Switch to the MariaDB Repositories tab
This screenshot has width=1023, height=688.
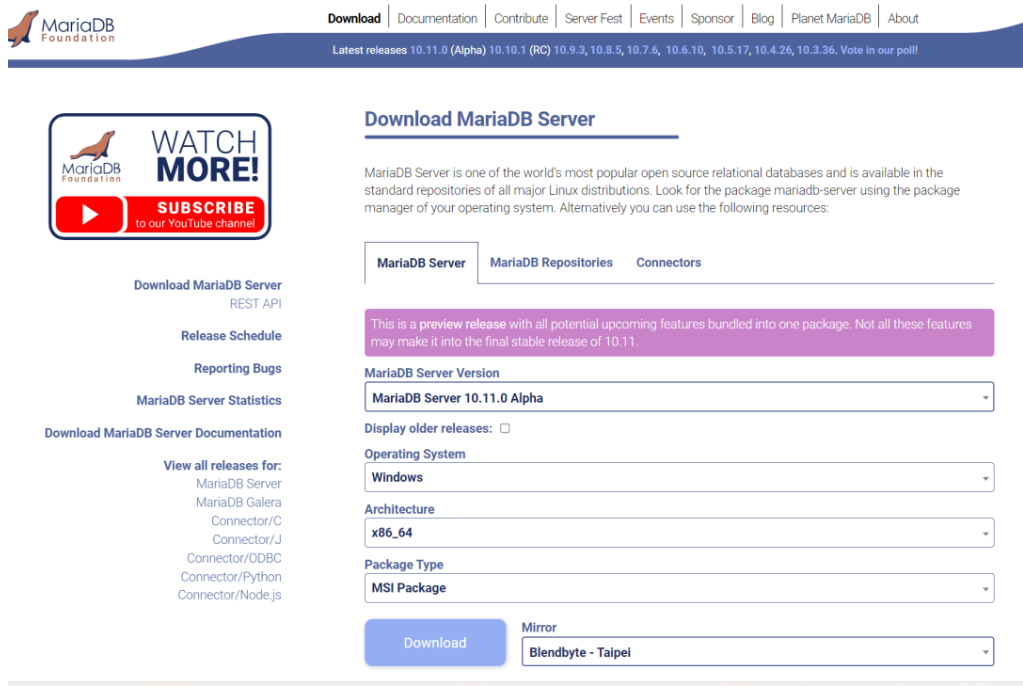(551, 262)
